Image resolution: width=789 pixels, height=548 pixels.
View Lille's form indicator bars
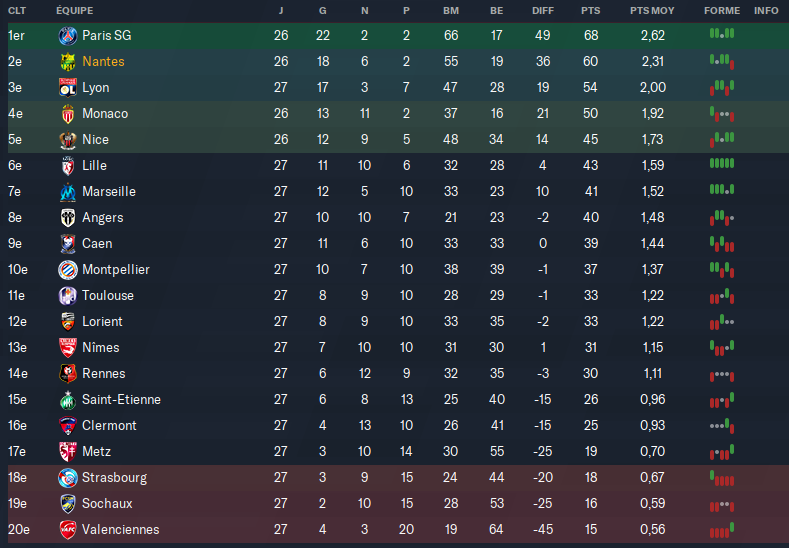(722, 163)
